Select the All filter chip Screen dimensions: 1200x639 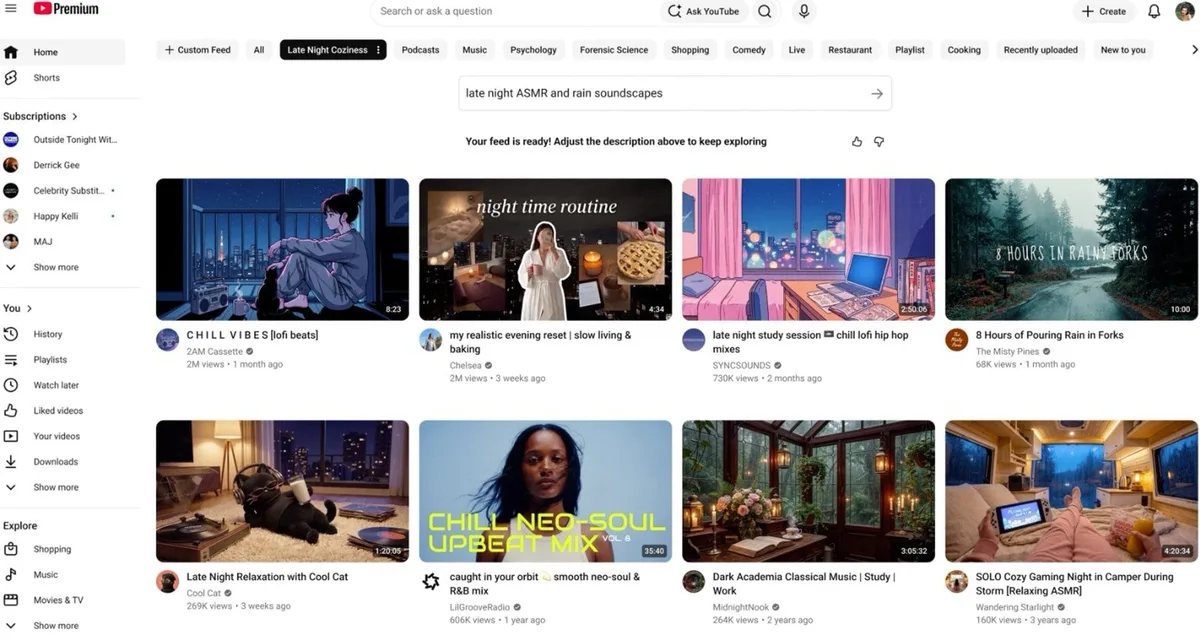coord(259,50)
